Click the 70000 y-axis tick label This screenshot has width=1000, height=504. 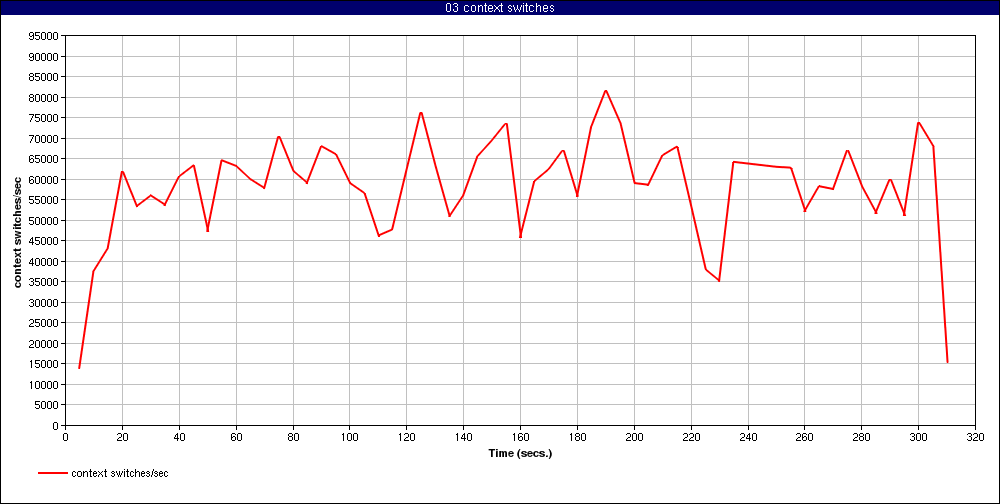click(x=45, y=138)
